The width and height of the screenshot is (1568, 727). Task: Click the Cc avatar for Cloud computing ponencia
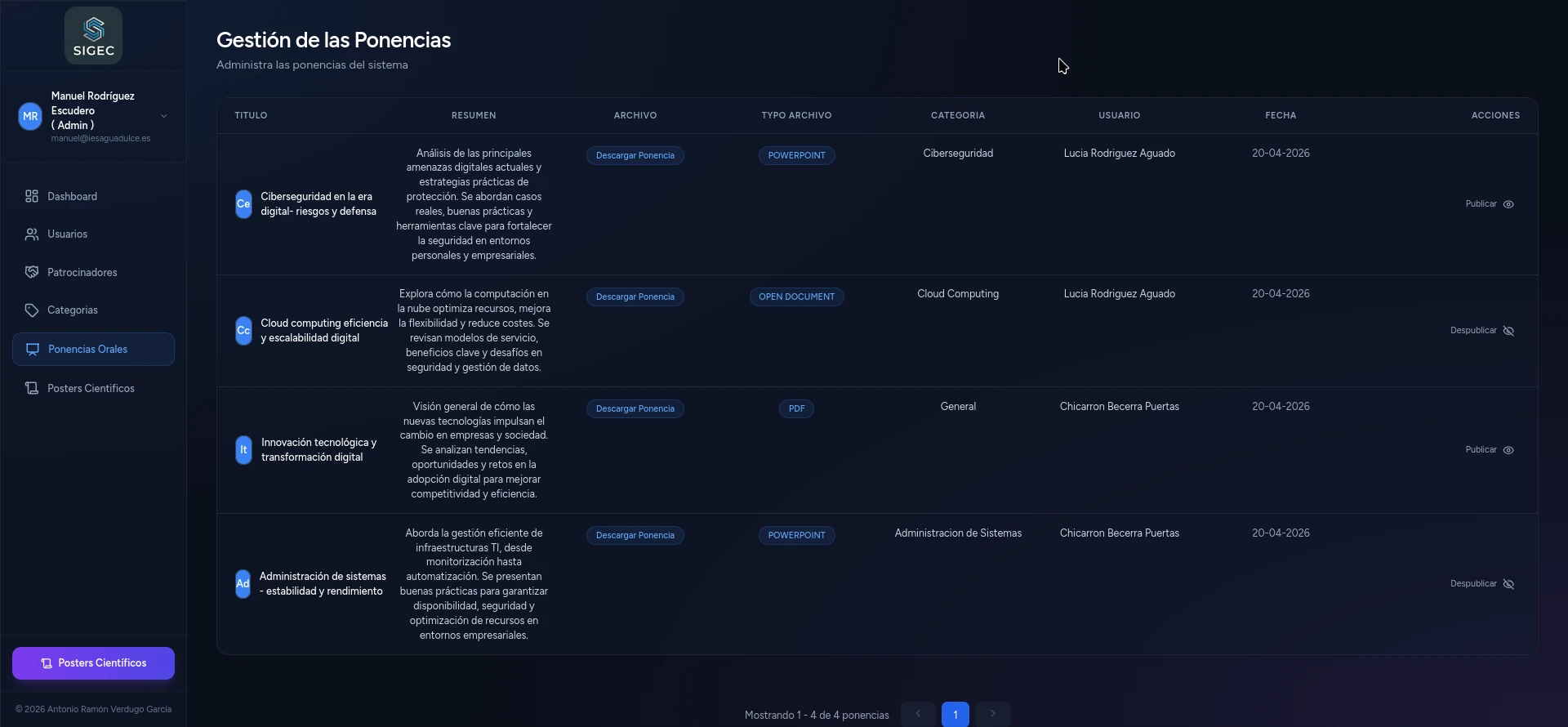click(x=243, y=331)
